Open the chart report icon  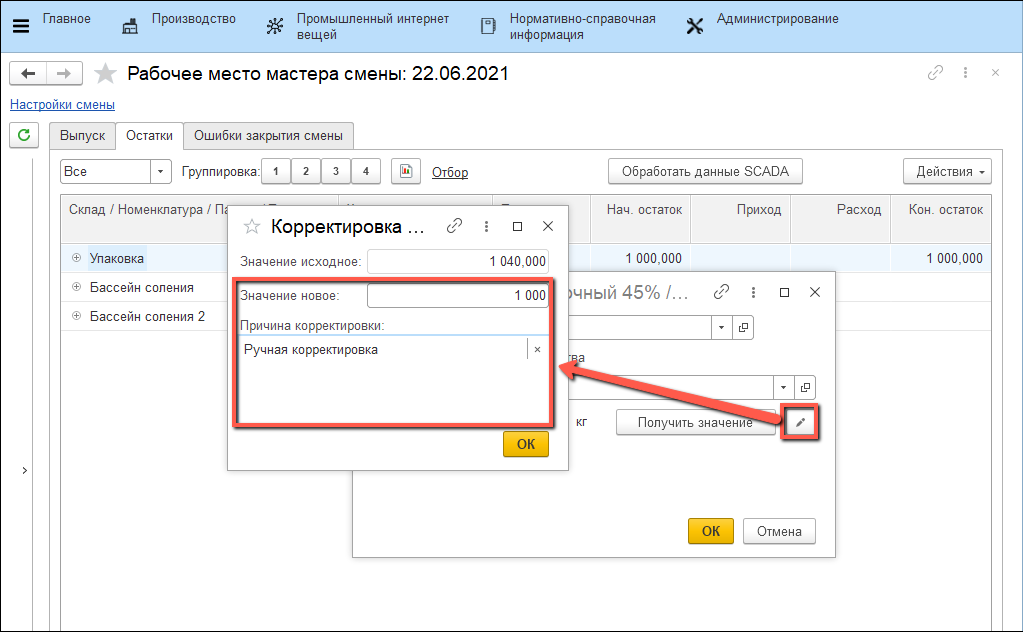(x=405, y=171)
